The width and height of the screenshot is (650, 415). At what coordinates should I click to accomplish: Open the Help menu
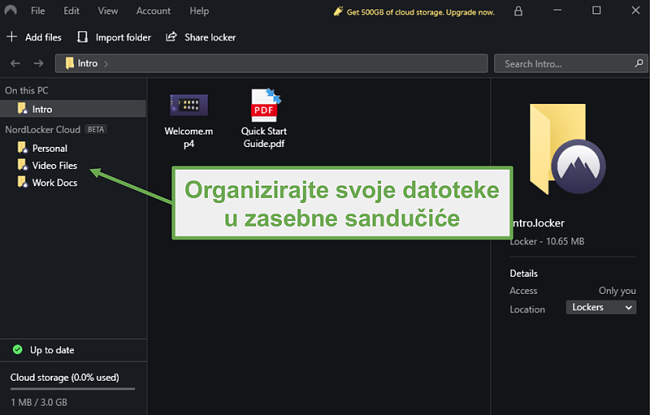point(199,11)
